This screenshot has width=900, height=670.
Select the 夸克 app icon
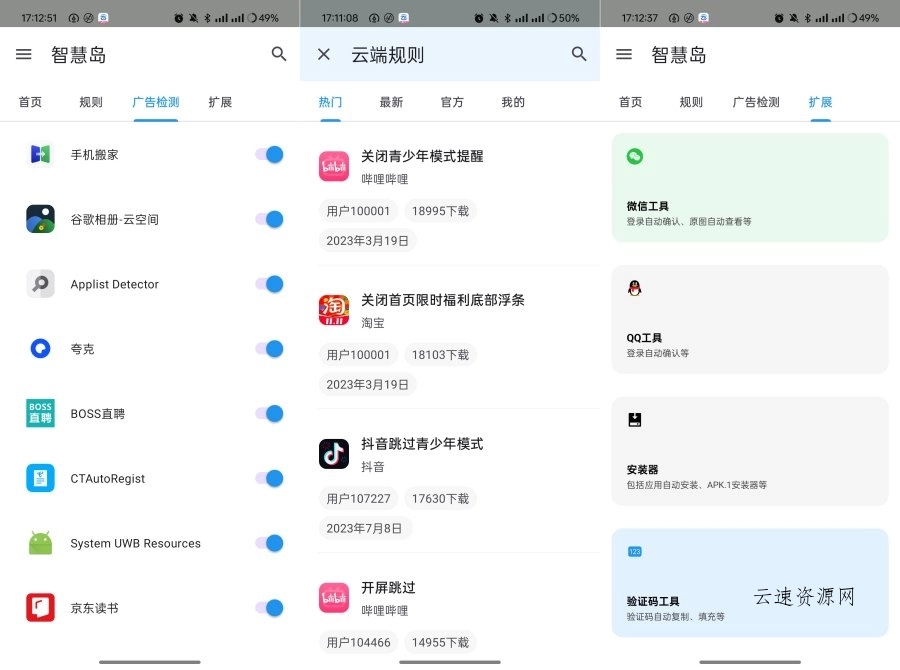tap(40, 348)
